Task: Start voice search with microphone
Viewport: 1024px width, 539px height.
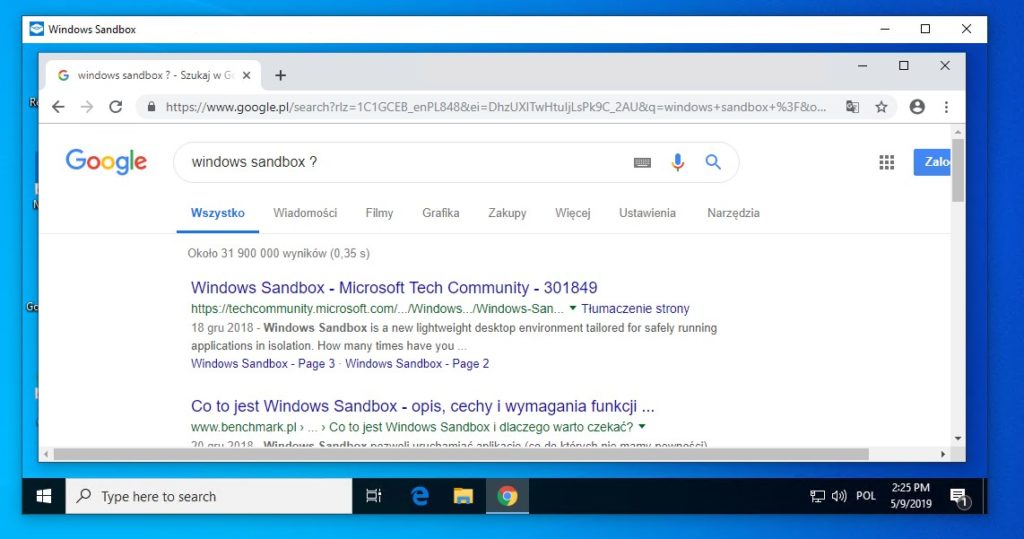Action: coord(678,162)
